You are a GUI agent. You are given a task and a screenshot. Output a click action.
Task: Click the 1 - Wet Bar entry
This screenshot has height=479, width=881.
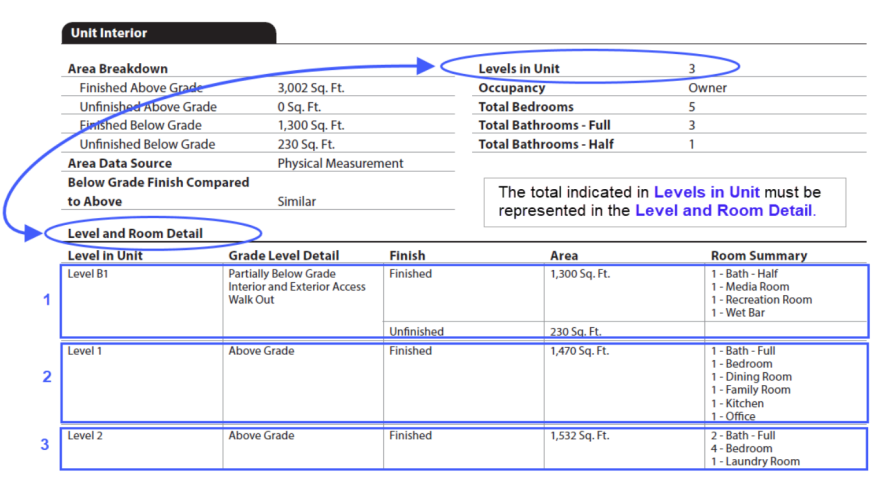coord(738,312)
